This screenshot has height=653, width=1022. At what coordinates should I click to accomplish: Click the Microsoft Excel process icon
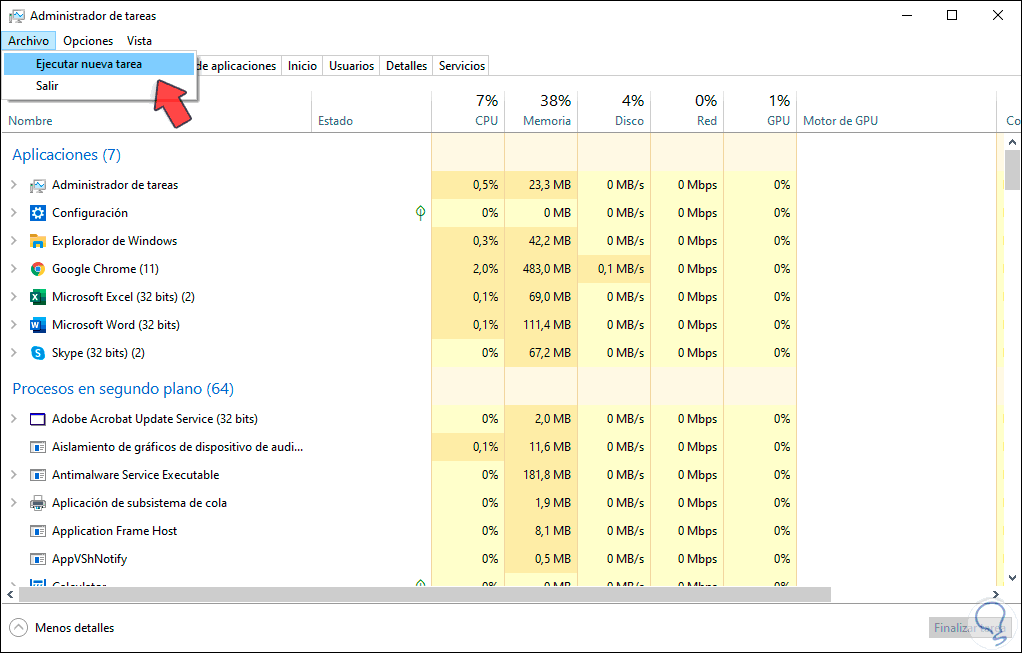(38, 297)
